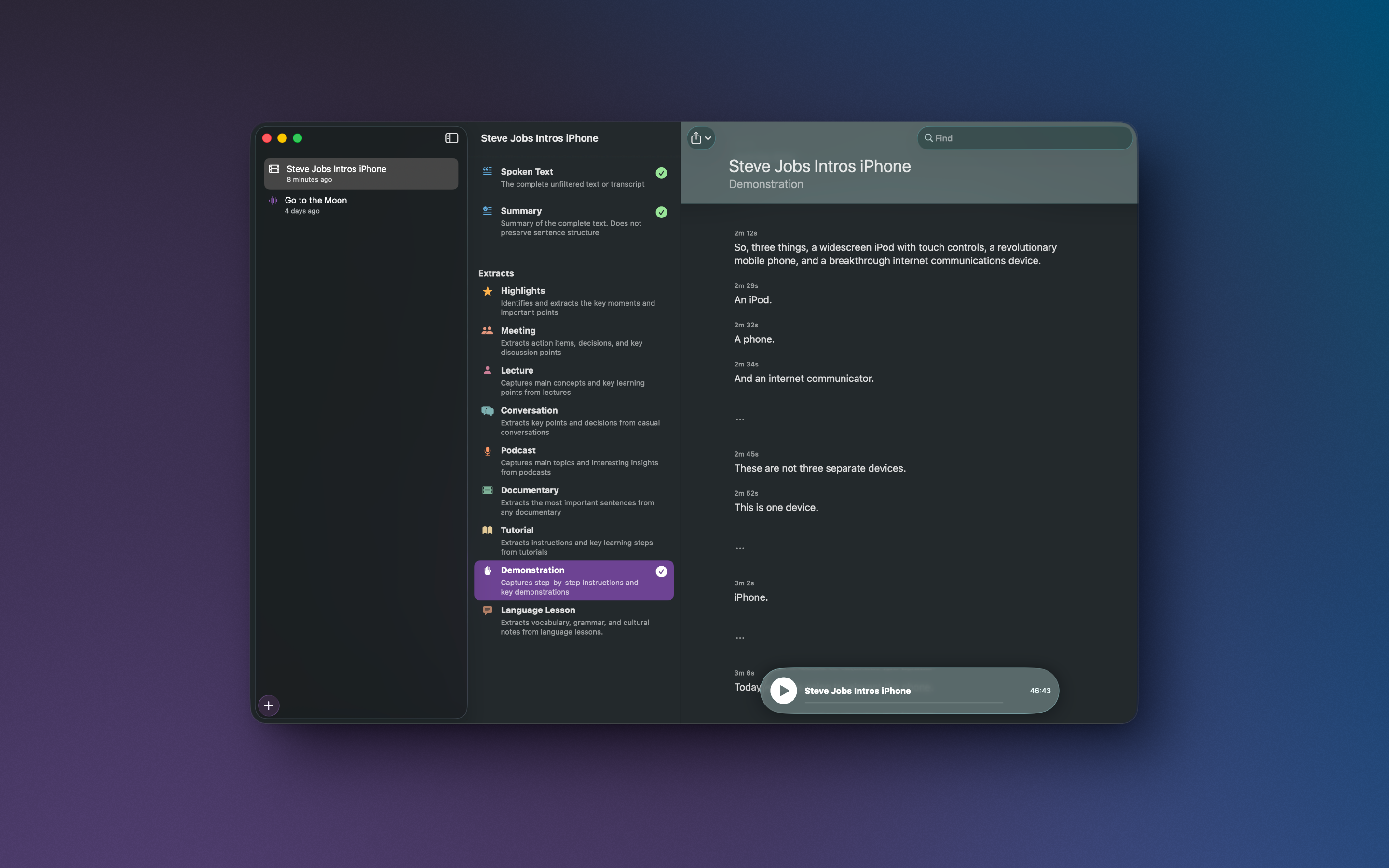Open the share options dropdown chevron
The image size is (1389, 868).
pos(708,138)
